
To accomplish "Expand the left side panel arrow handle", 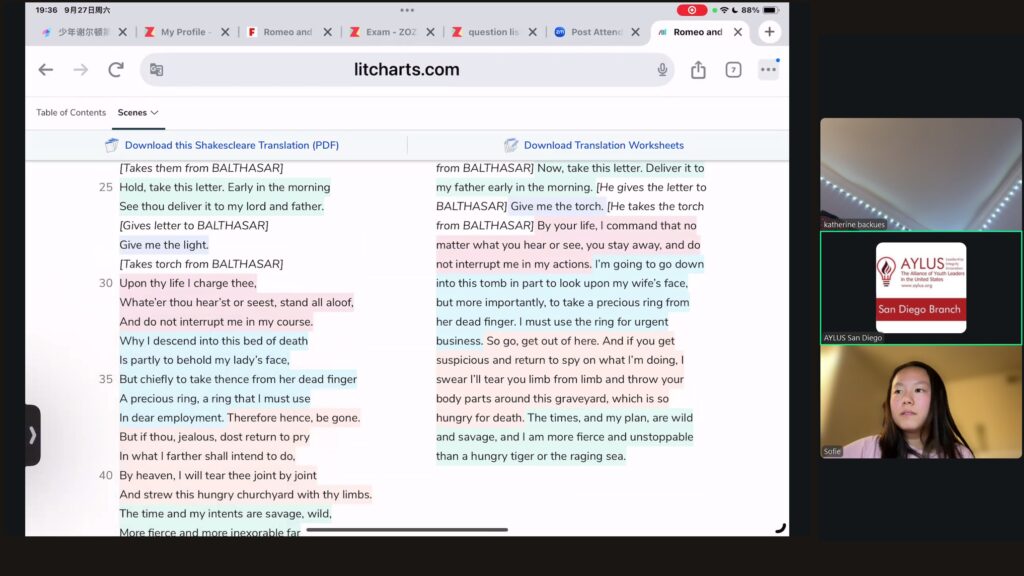I will [32, 435].
